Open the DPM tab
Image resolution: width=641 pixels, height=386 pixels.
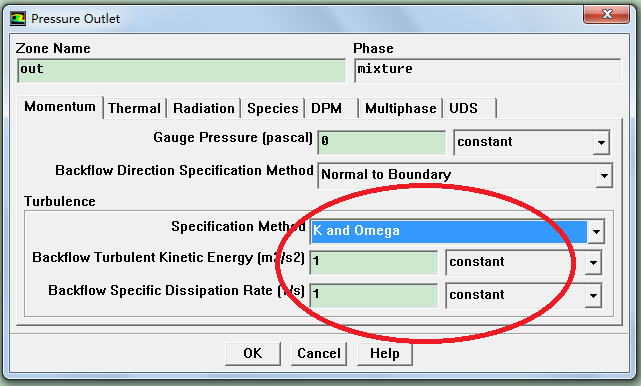point(331,108)
